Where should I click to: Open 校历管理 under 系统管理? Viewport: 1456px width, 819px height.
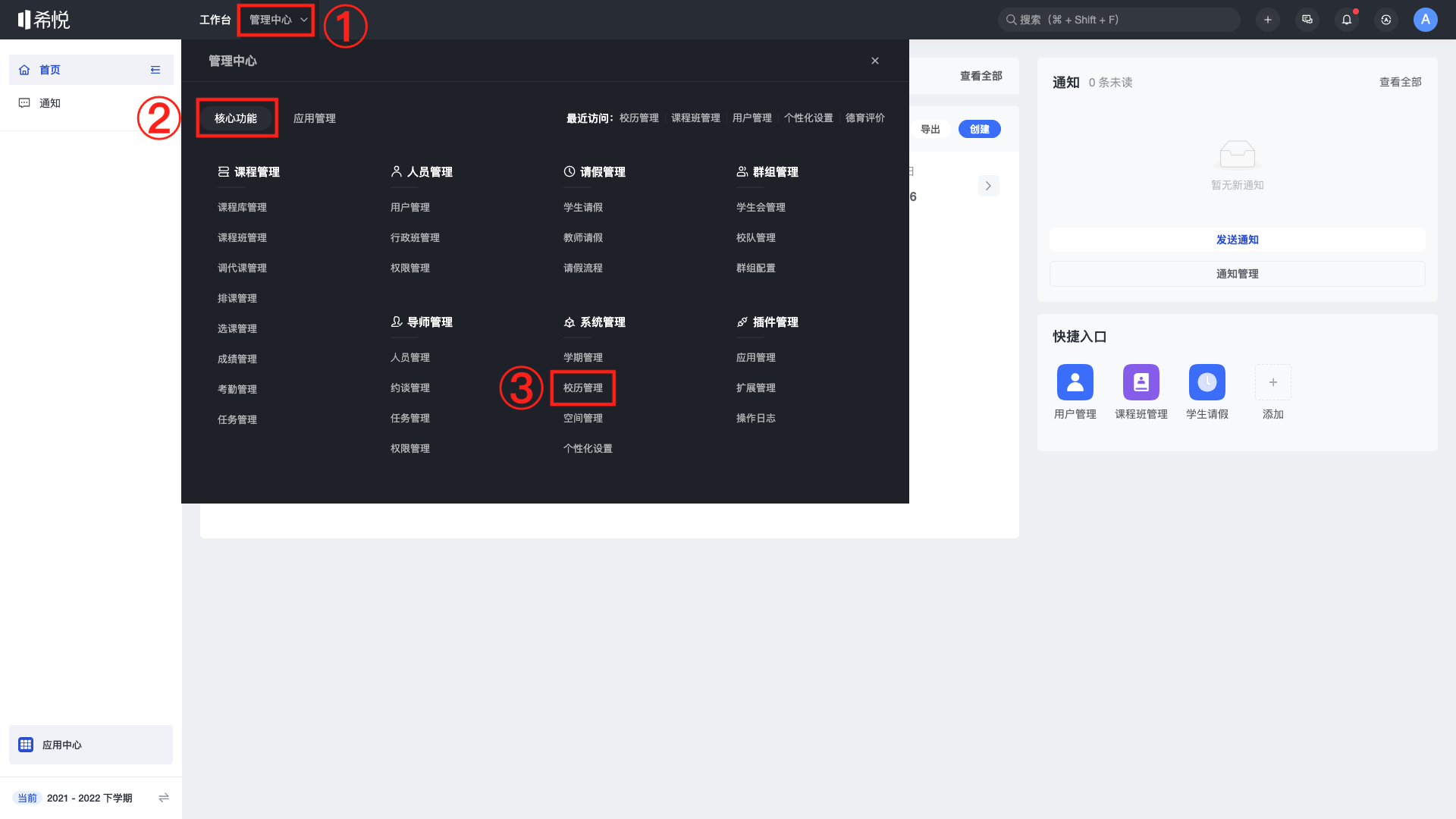pyautogui.click(x=583, y=388)
